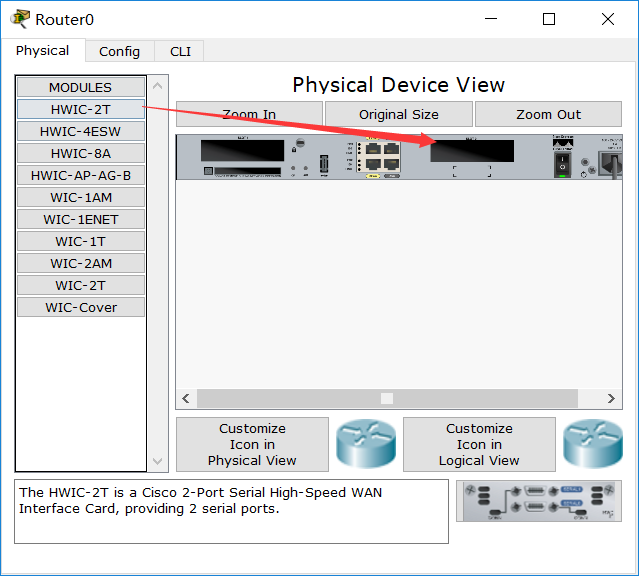
Task: Choose the WIC-1ENET module
Action: coord(81,219)
